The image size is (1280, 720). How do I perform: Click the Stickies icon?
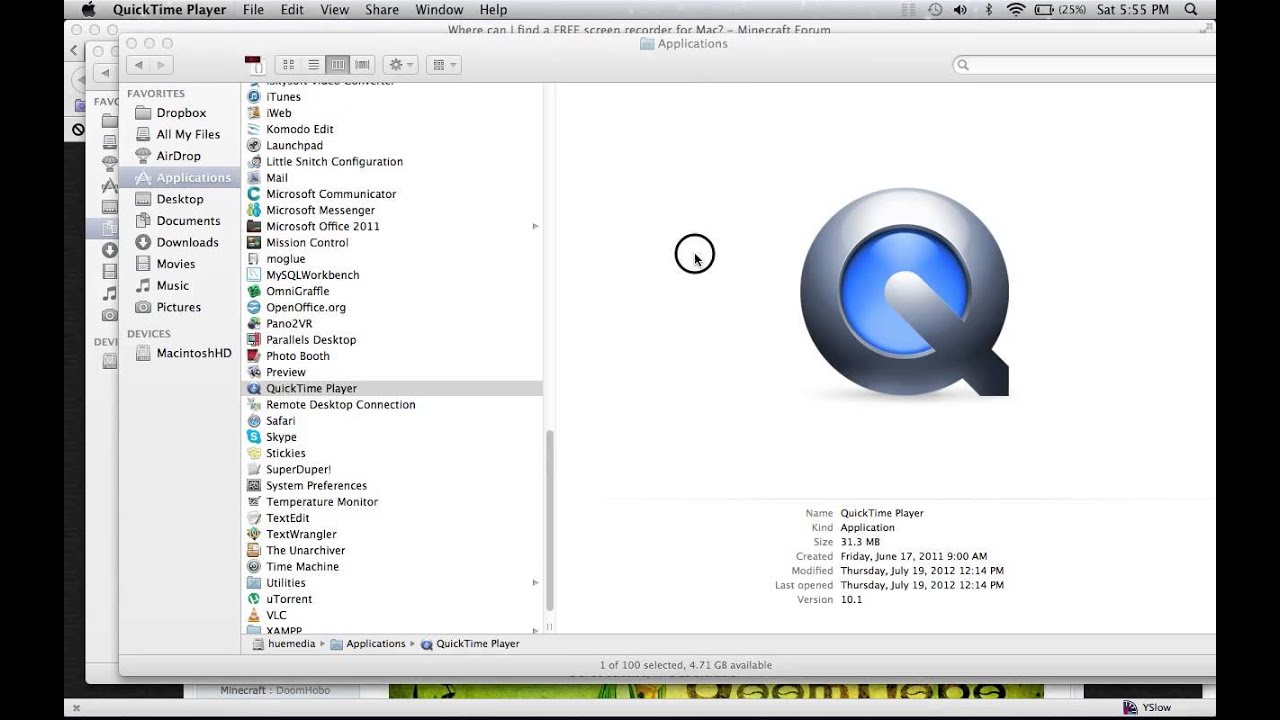(x=254, y=453)
